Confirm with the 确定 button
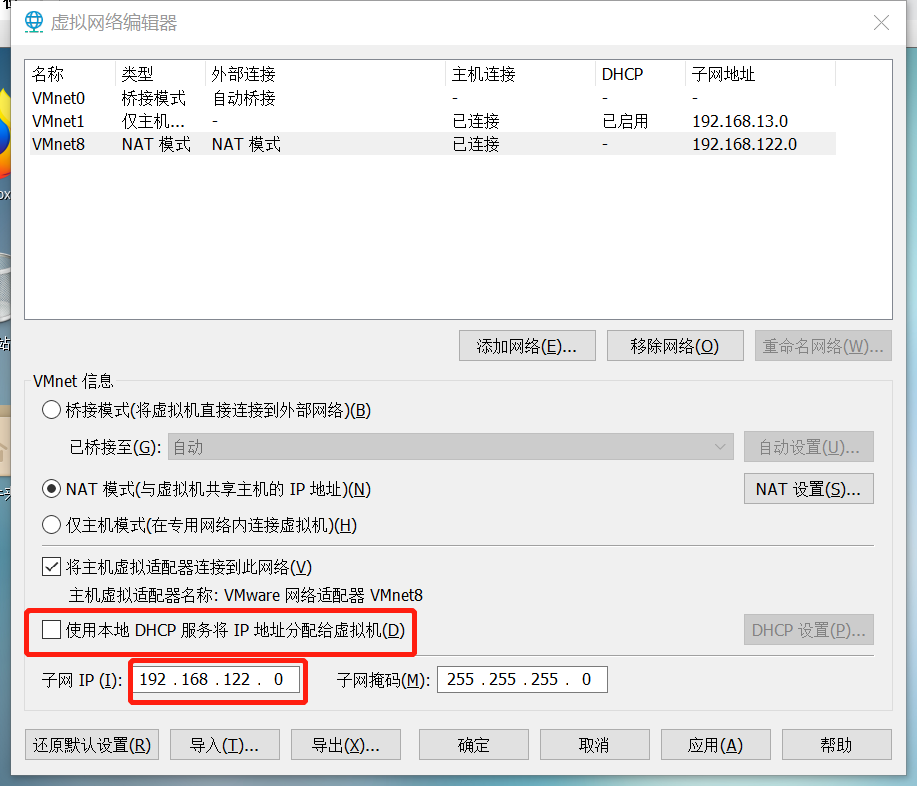 474,744
